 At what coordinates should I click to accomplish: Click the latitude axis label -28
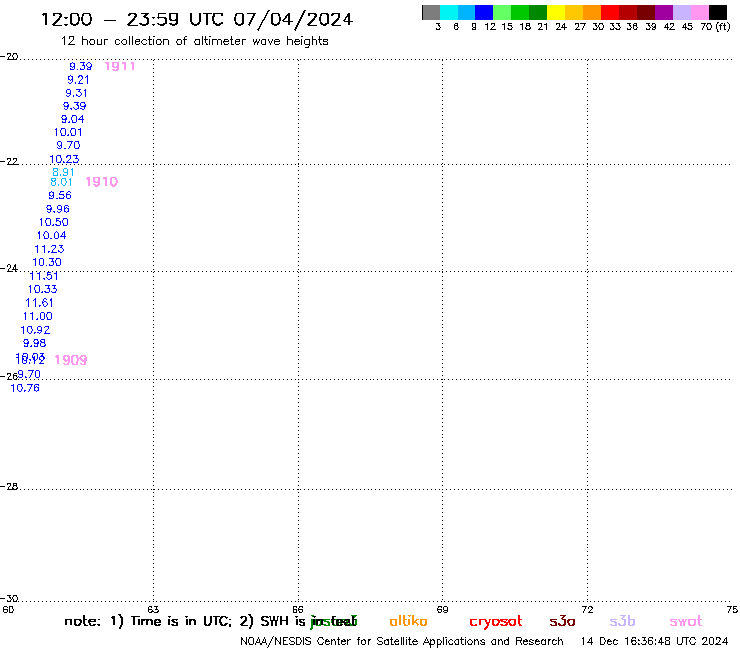[x=9, y=486]
